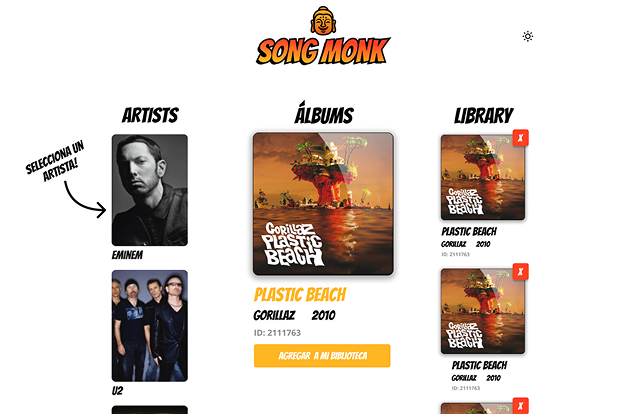The height and width of the screenshot is (414, 644).
Task: Click the Artists column heading
Action: tap(150, 115)
